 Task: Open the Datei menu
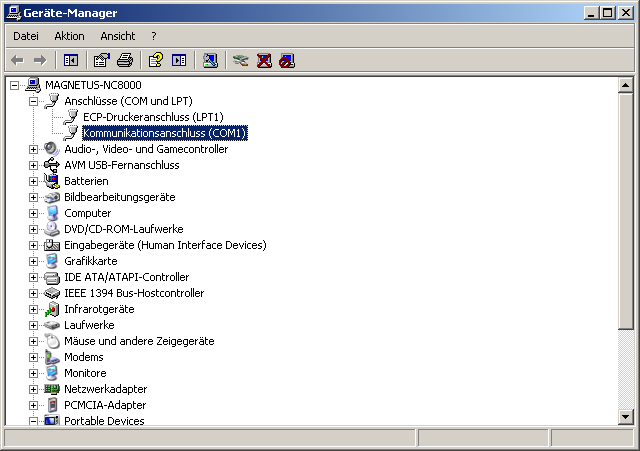pos(26,36)
